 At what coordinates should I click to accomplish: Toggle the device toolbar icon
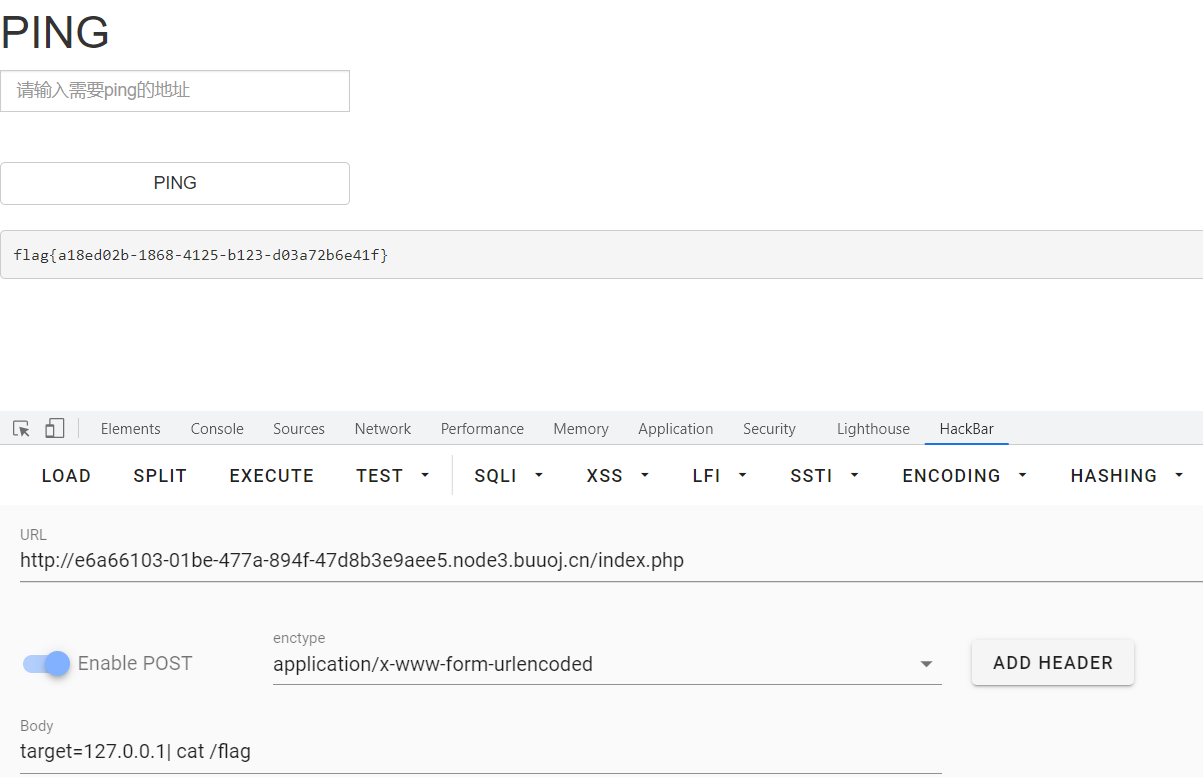pyautogui.click(x=54, y=429)
